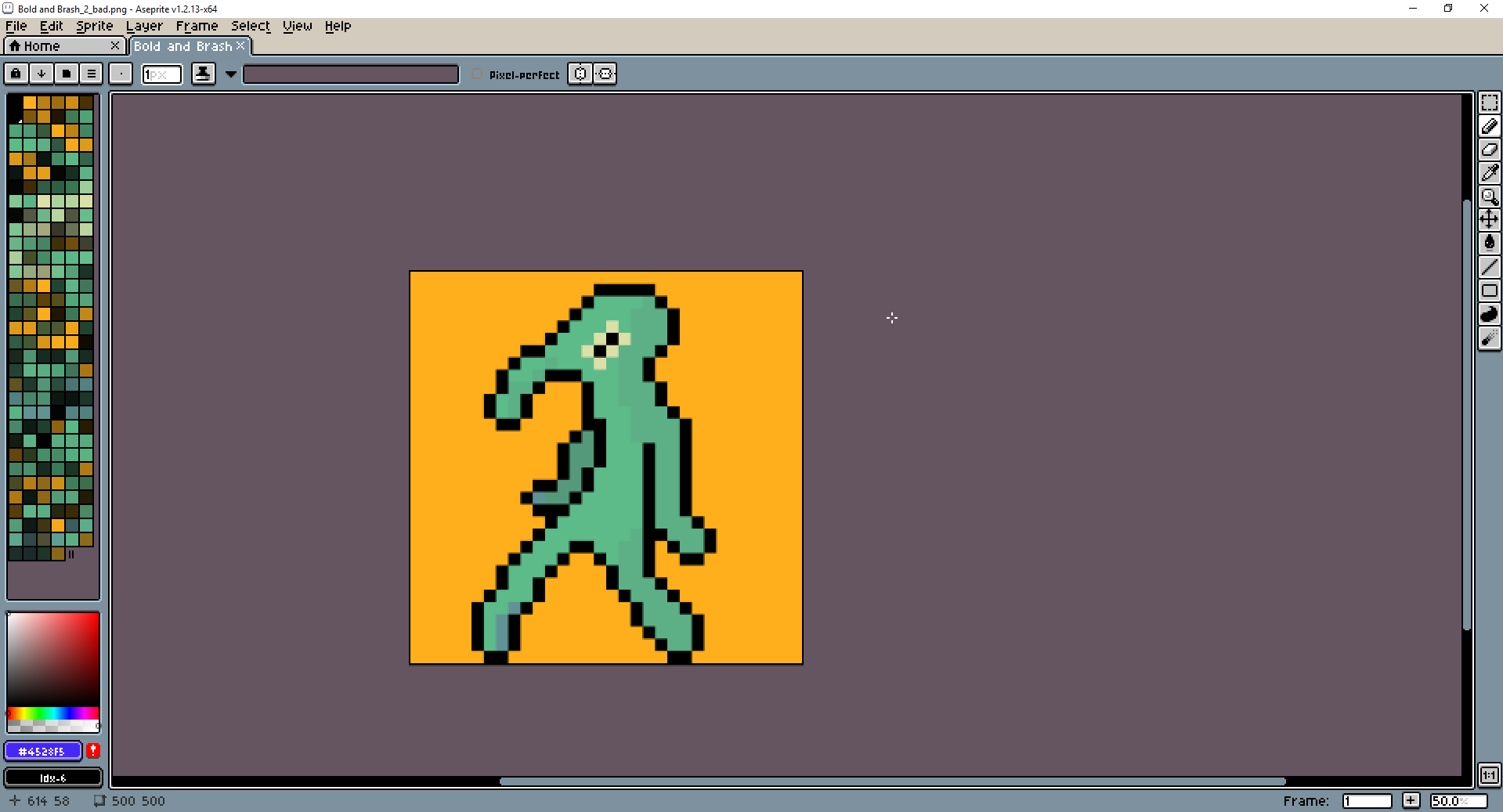This screenshot has width=1503, height=812.
Task: Select the Contour tool
Action: [x=1489, y=314]
